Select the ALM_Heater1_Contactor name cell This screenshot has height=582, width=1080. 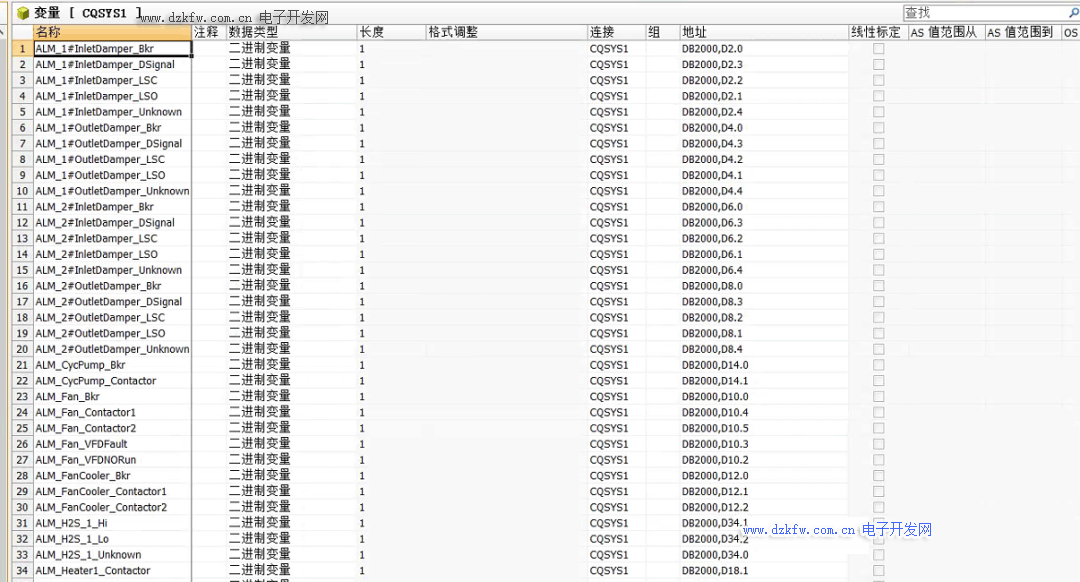pyautogui.click(x=112, y=571)
